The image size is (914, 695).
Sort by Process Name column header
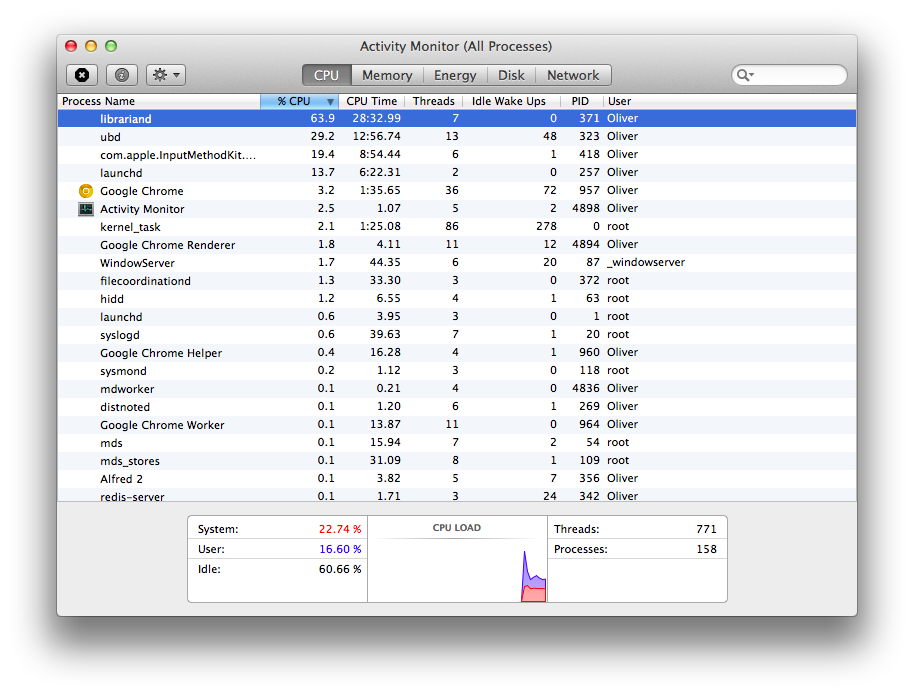pos(159,101)
